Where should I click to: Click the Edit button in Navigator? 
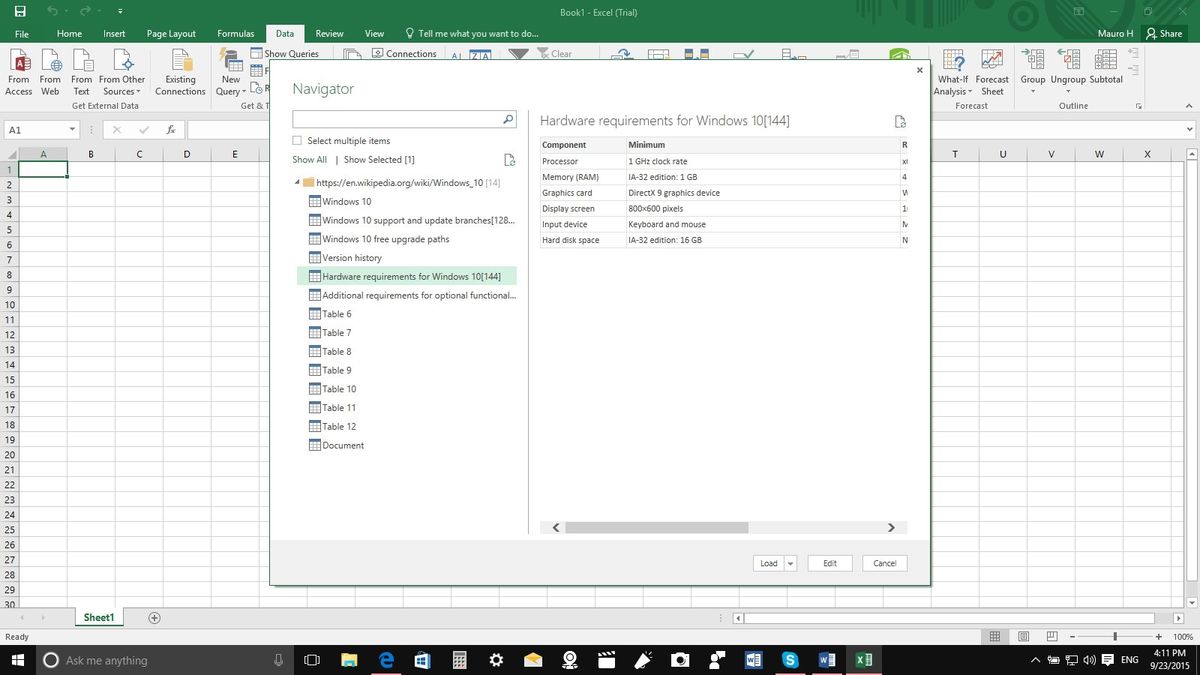click(x=829, y=563)
